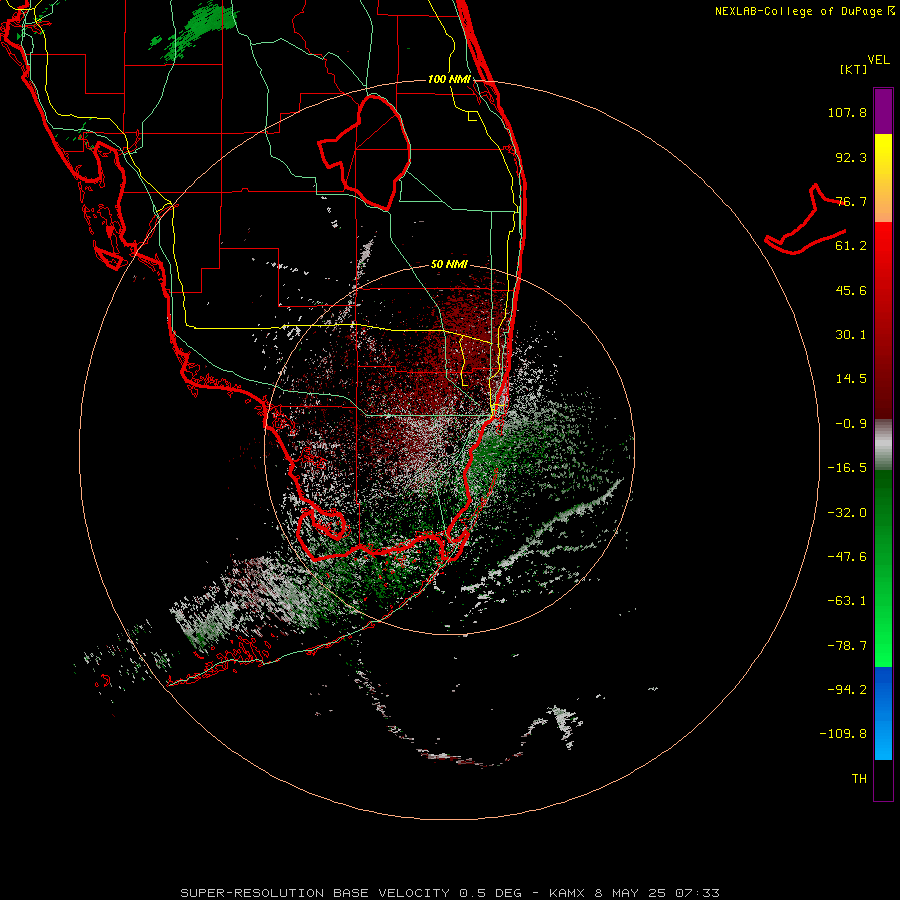Click the Grand Bahama island outline at right
Screen dimensions: 900x900
[x=805, y=219]
